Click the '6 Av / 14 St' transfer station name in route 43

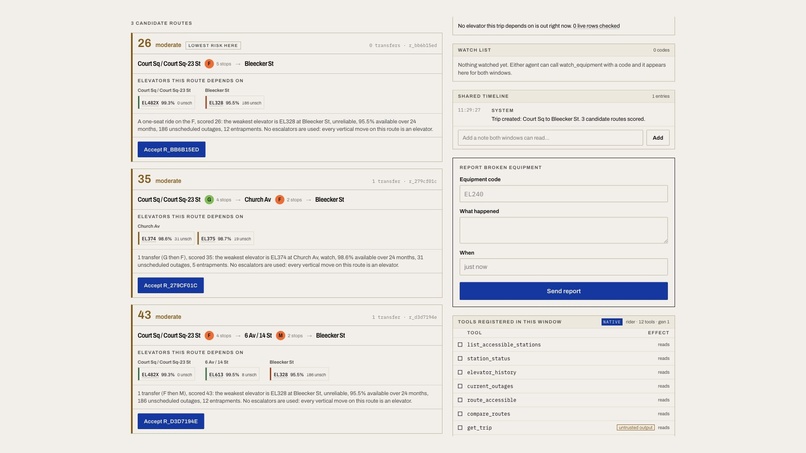click(258, 335)
